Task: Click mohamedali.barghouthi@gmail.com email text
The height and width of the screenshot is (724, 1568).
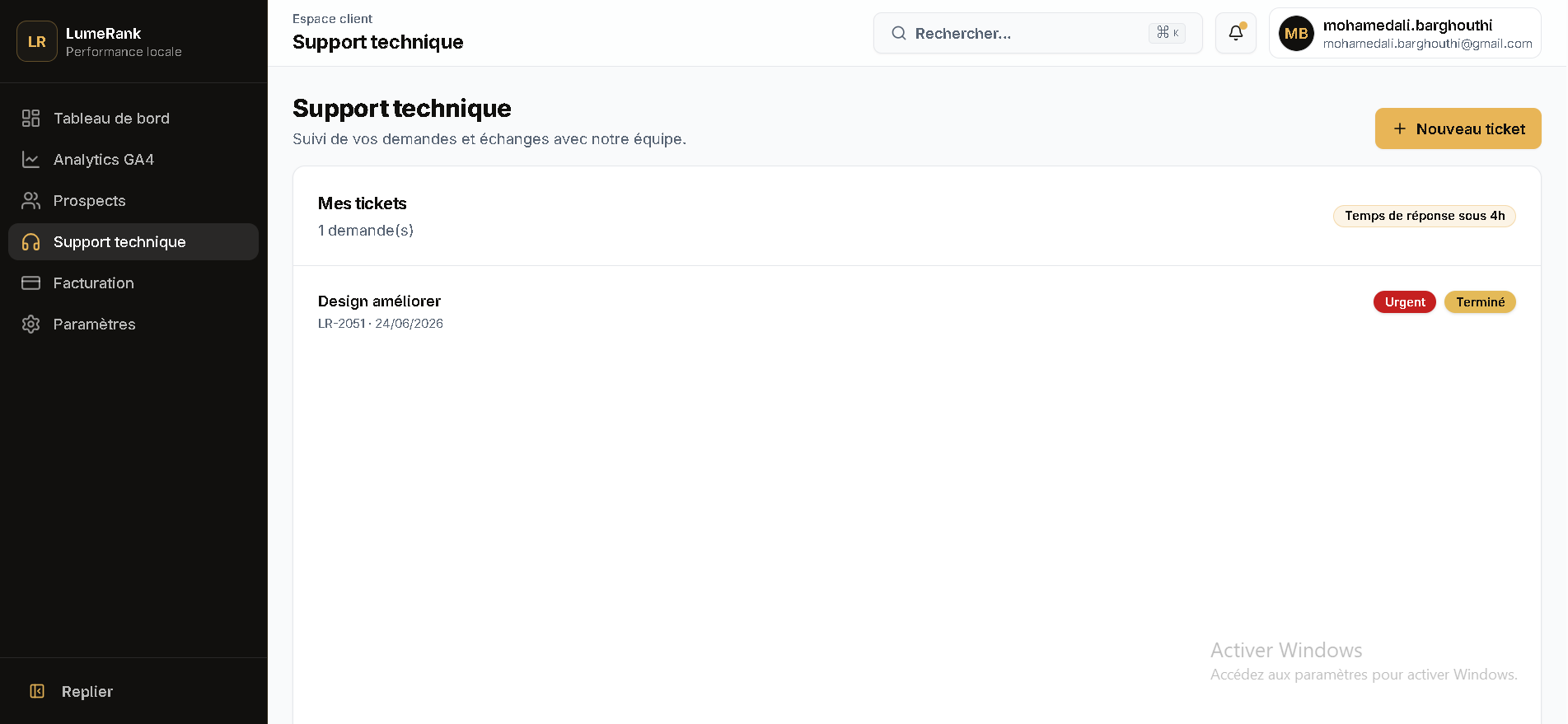Action: [1427, 44]
